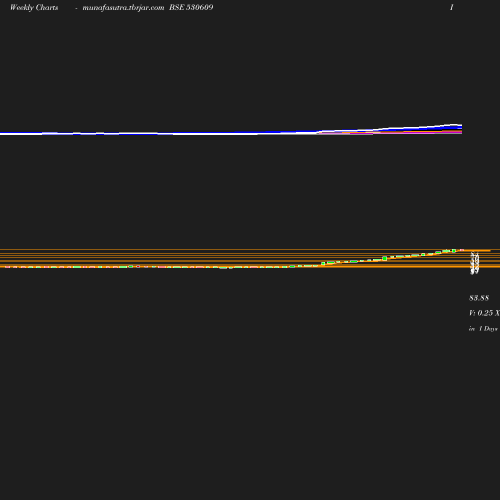Click the 'V: 0.25 X' volume text

(x=484, y=313)
